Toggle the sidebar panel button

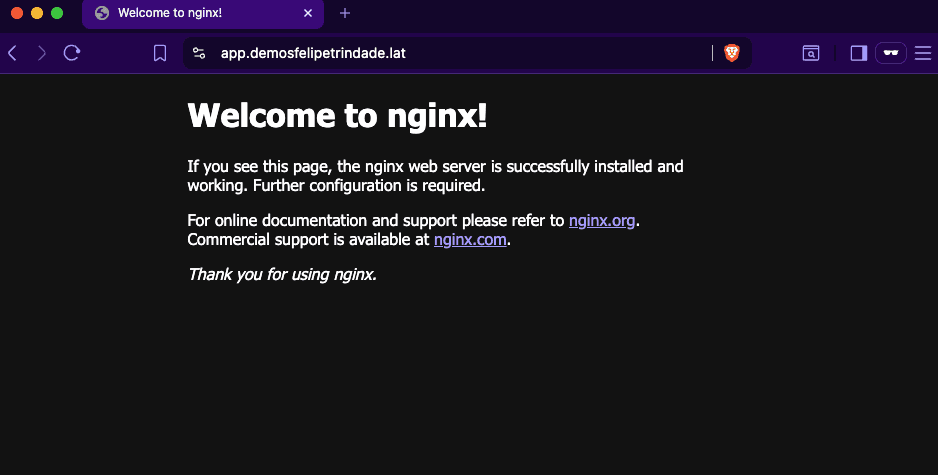(858, 53)
